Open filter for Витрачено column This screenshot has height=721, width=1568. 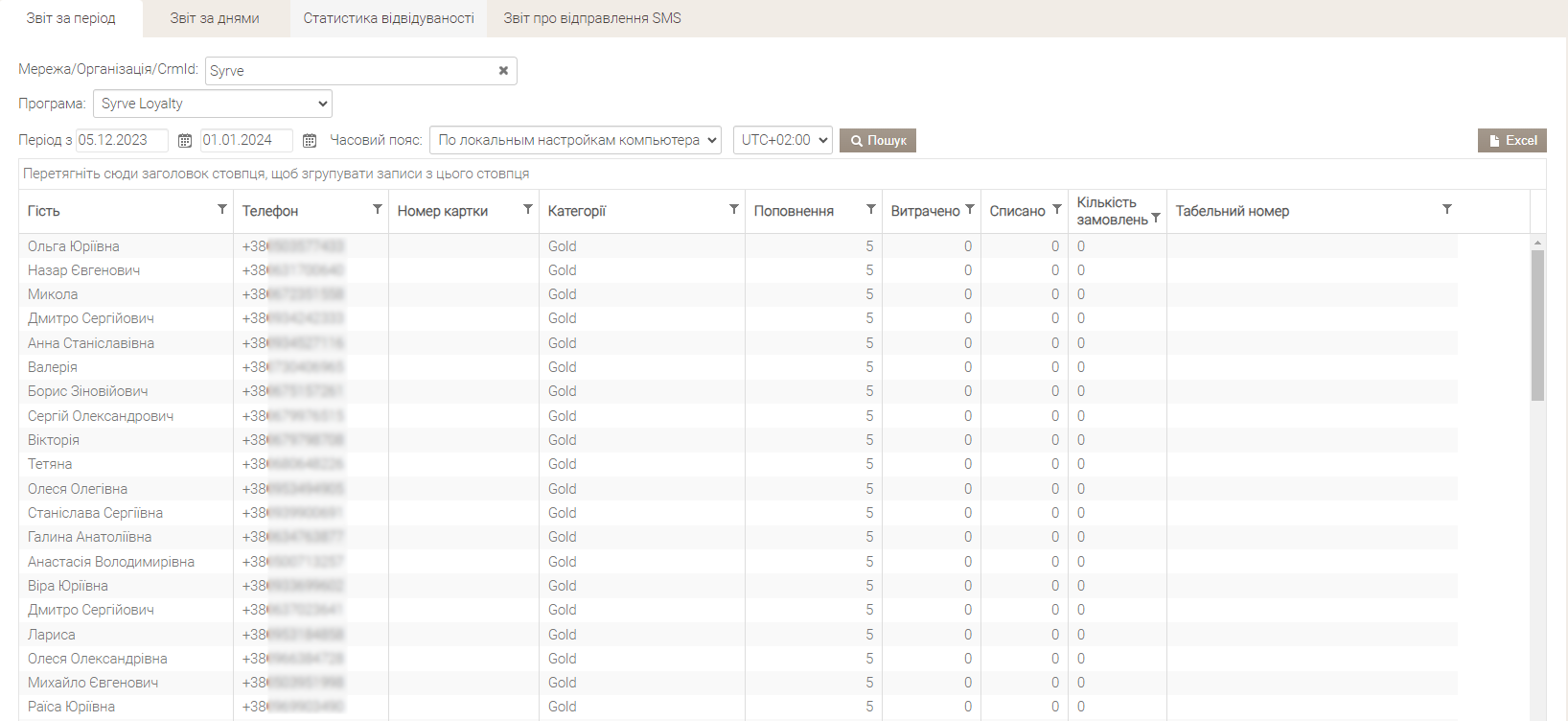pyautogui.click(x=970, y=209)
